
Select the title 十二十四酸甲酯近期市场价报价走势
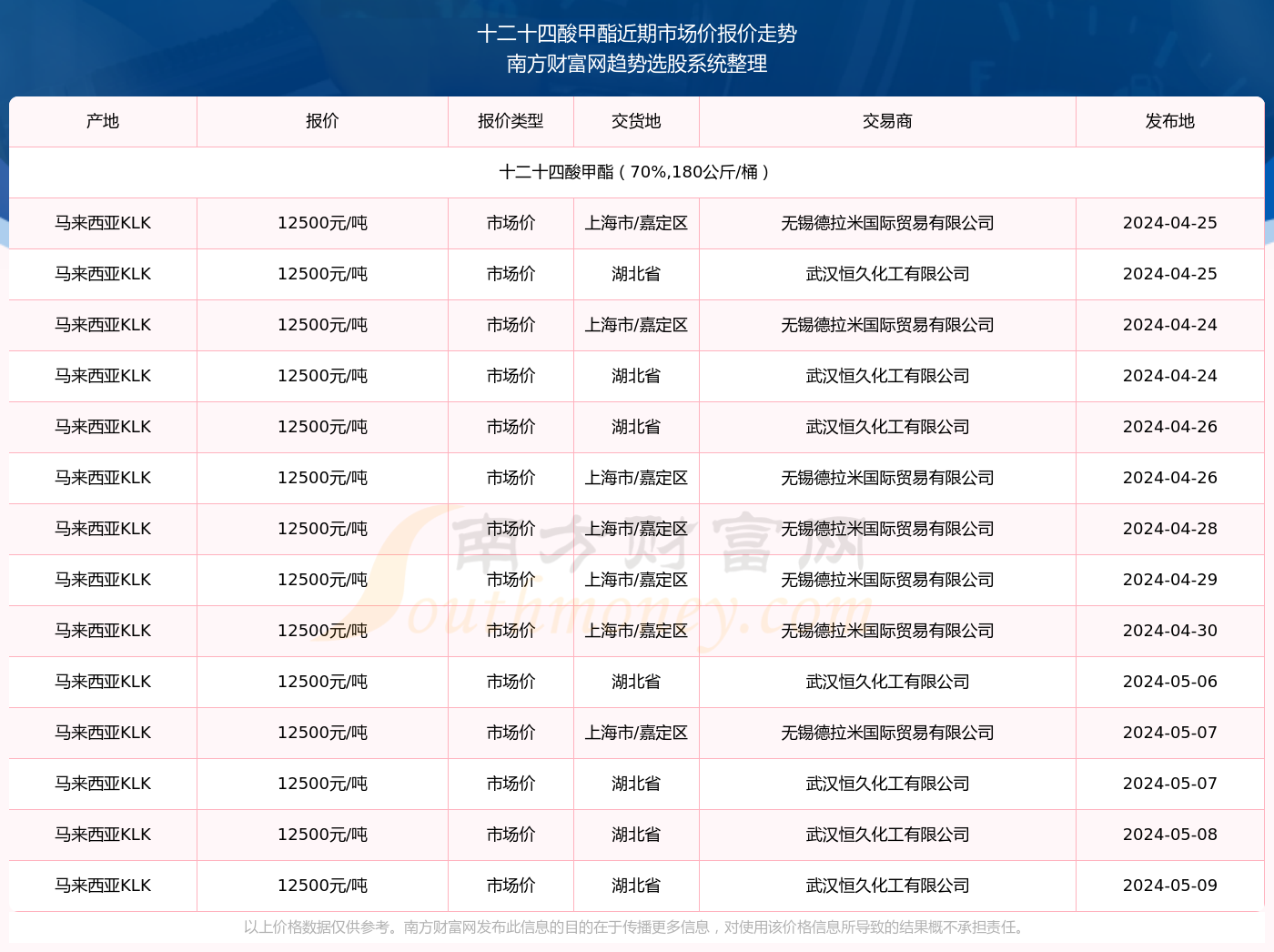point(637,34)
